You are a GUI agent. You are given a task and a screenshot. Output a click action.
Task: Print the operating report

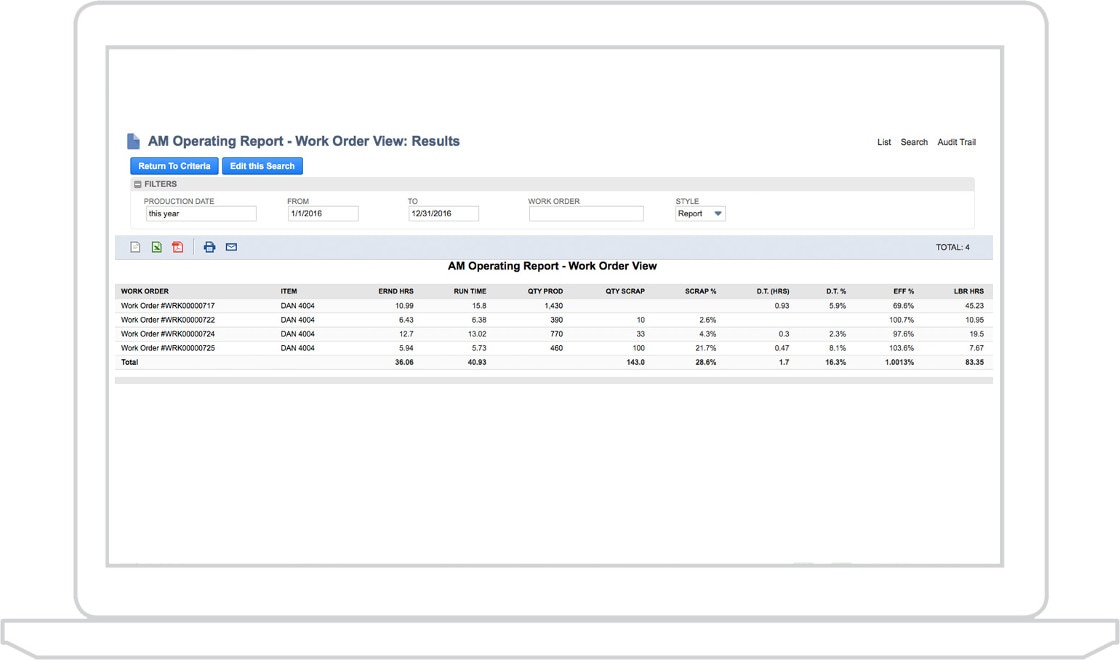(210, 247)
